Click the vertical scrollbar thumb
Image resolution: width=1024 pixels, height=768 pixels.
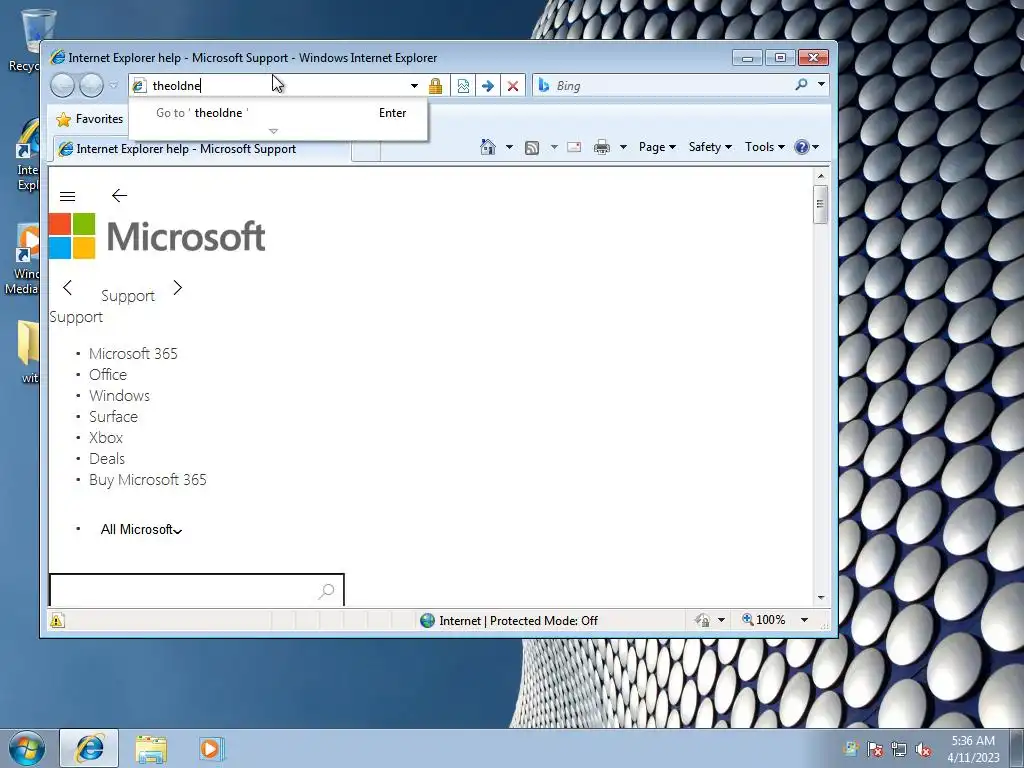click(x=821, y=204)
